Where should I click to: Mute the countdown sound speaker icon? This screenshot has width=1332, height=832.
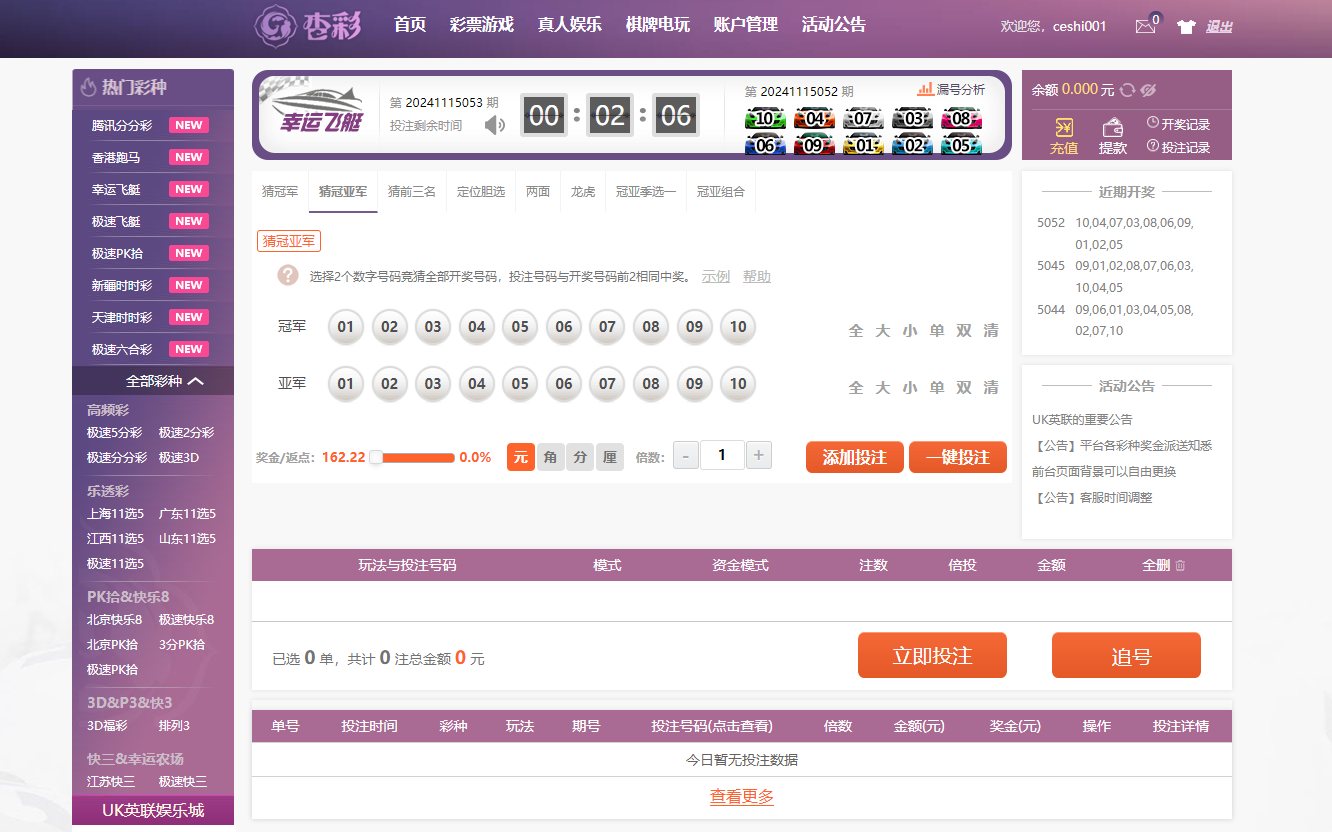coord(495,125)
